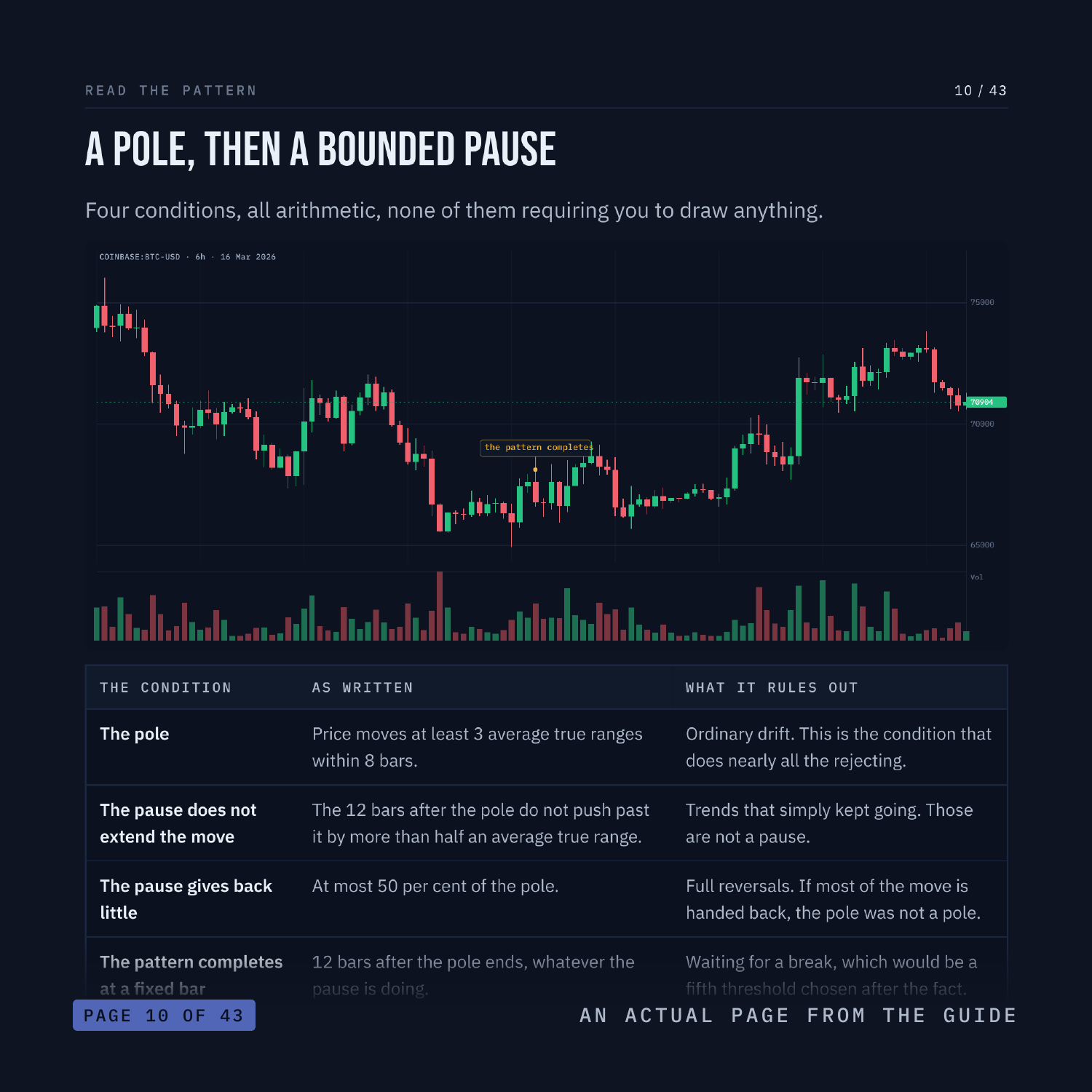Click the COINBASE:BTC-USD symbol label
The width and height of the screenshot is (1092, 1092).
coord(140,257)
